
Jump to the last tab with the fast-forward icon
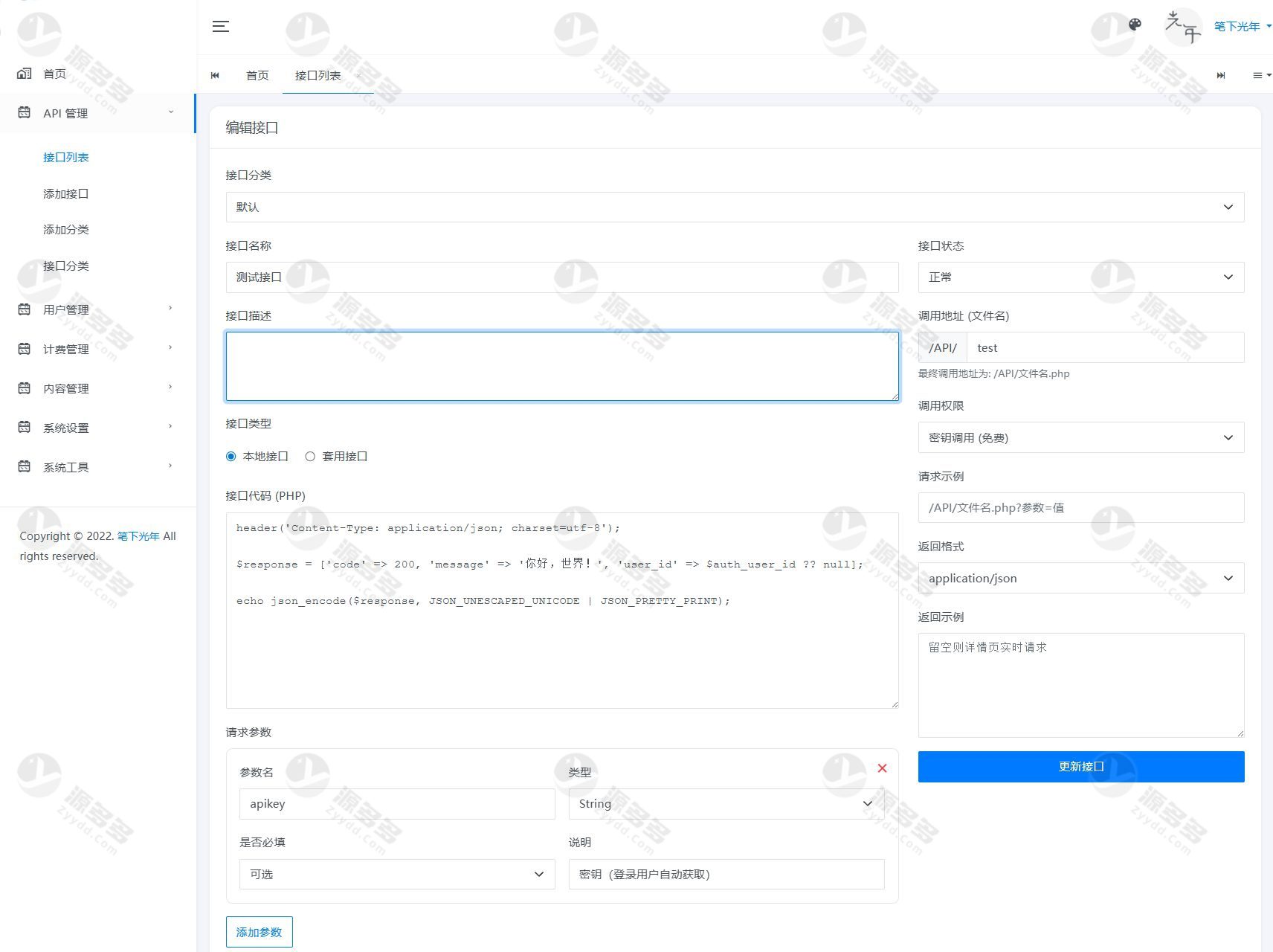pyautogui.click(x=1220, y=75)
